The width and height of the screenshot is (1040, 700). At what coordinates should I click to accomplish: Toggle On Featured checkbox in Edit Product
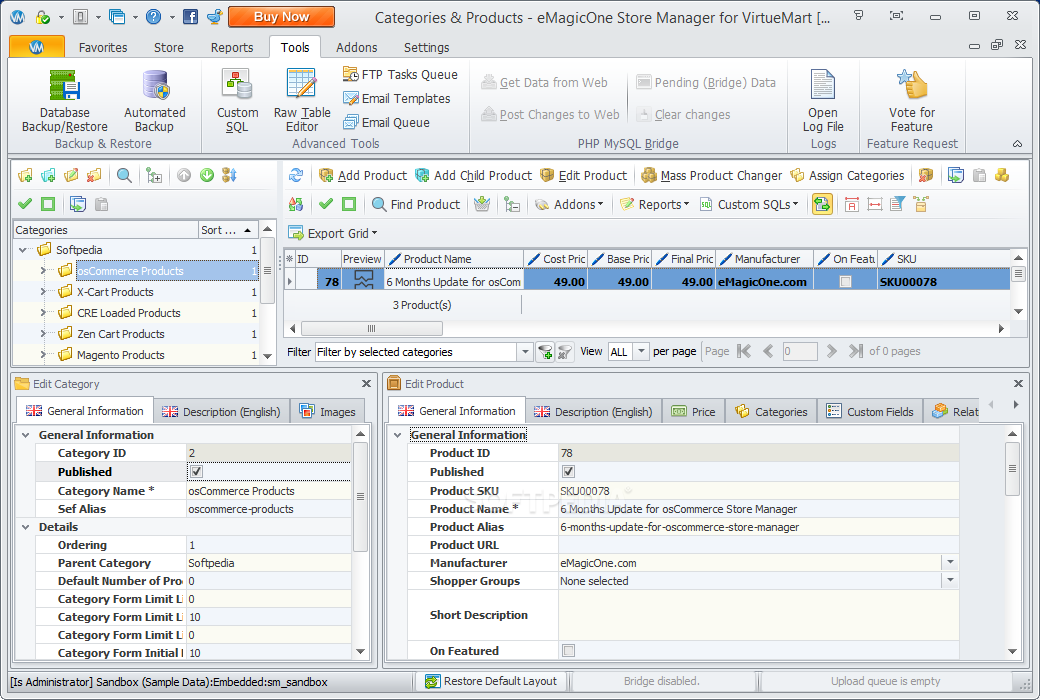[x=568, y=650]
